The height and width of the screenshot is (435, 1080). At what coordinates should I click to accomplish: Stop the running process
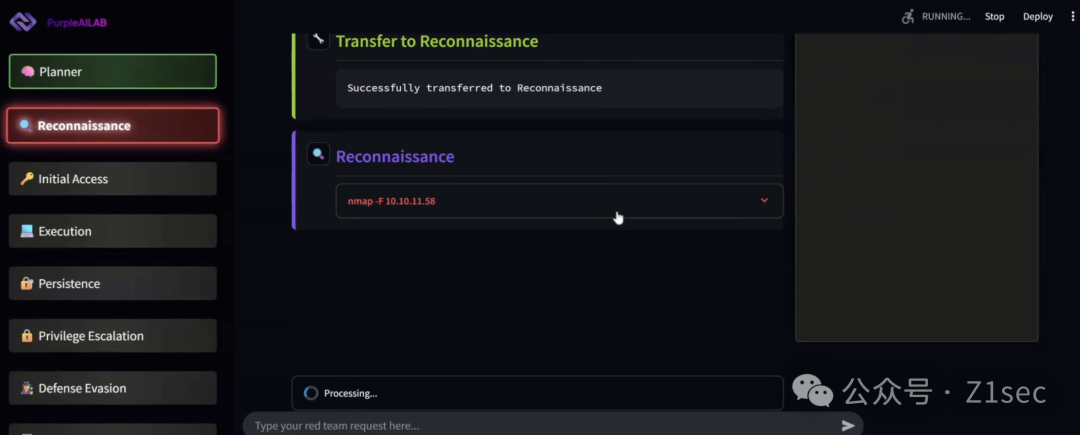(x=994, y=16)
